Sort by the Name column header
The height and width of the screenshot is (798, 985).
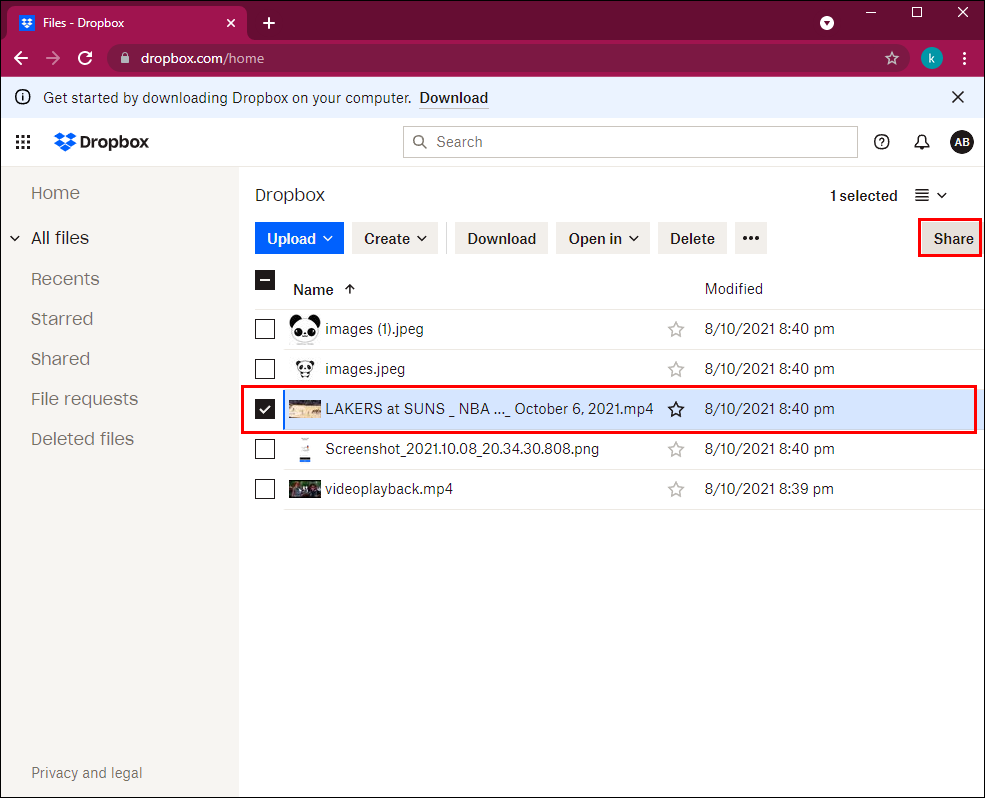click(313, 290)
